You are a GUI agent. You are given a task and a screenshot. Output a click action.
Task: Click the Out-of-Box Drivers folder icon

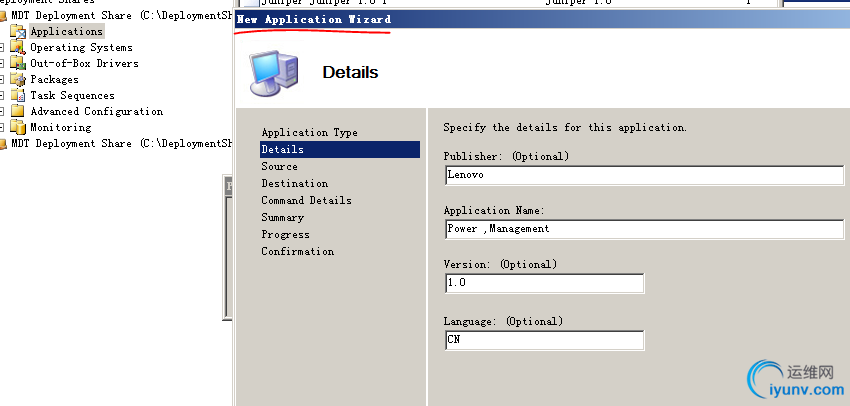coord(18,63)
